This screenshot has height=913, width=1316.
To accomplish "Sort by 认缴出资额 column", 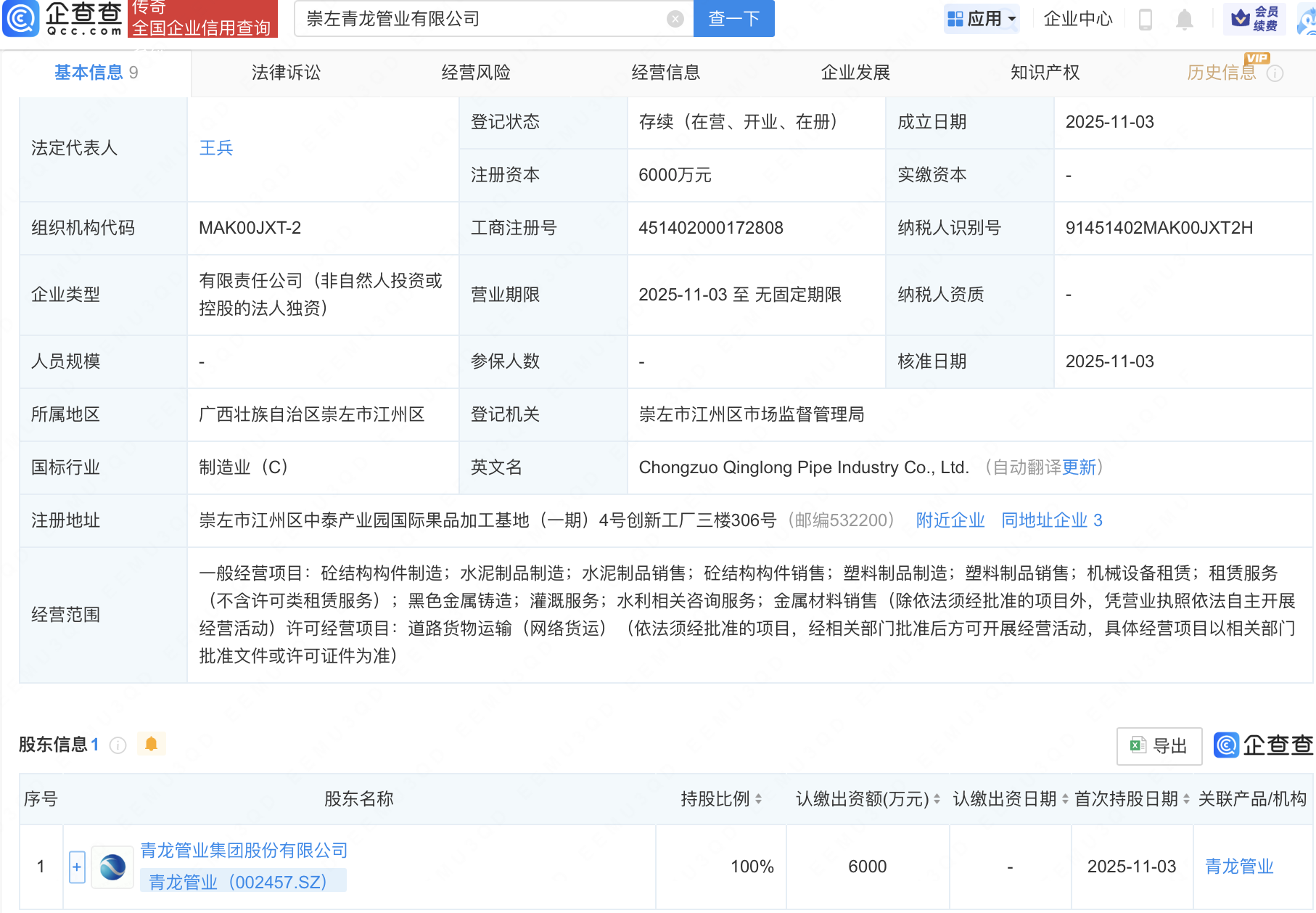I will click(x=937, y=799).
